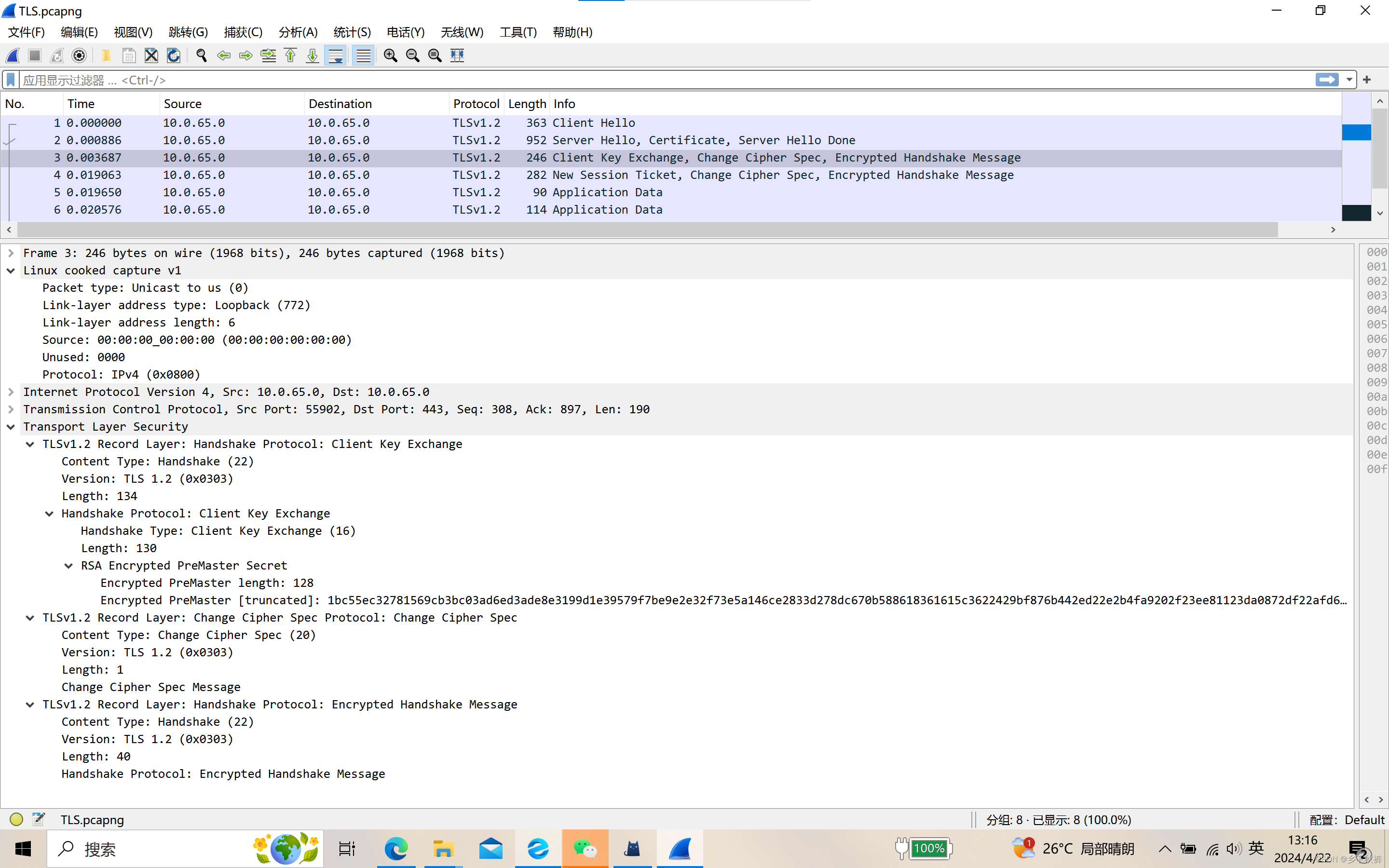This screenshot has height=868, width=1389.
Task: Sort the packet list by the Time column
Action: pyautogui.click(x=111, y=104)
